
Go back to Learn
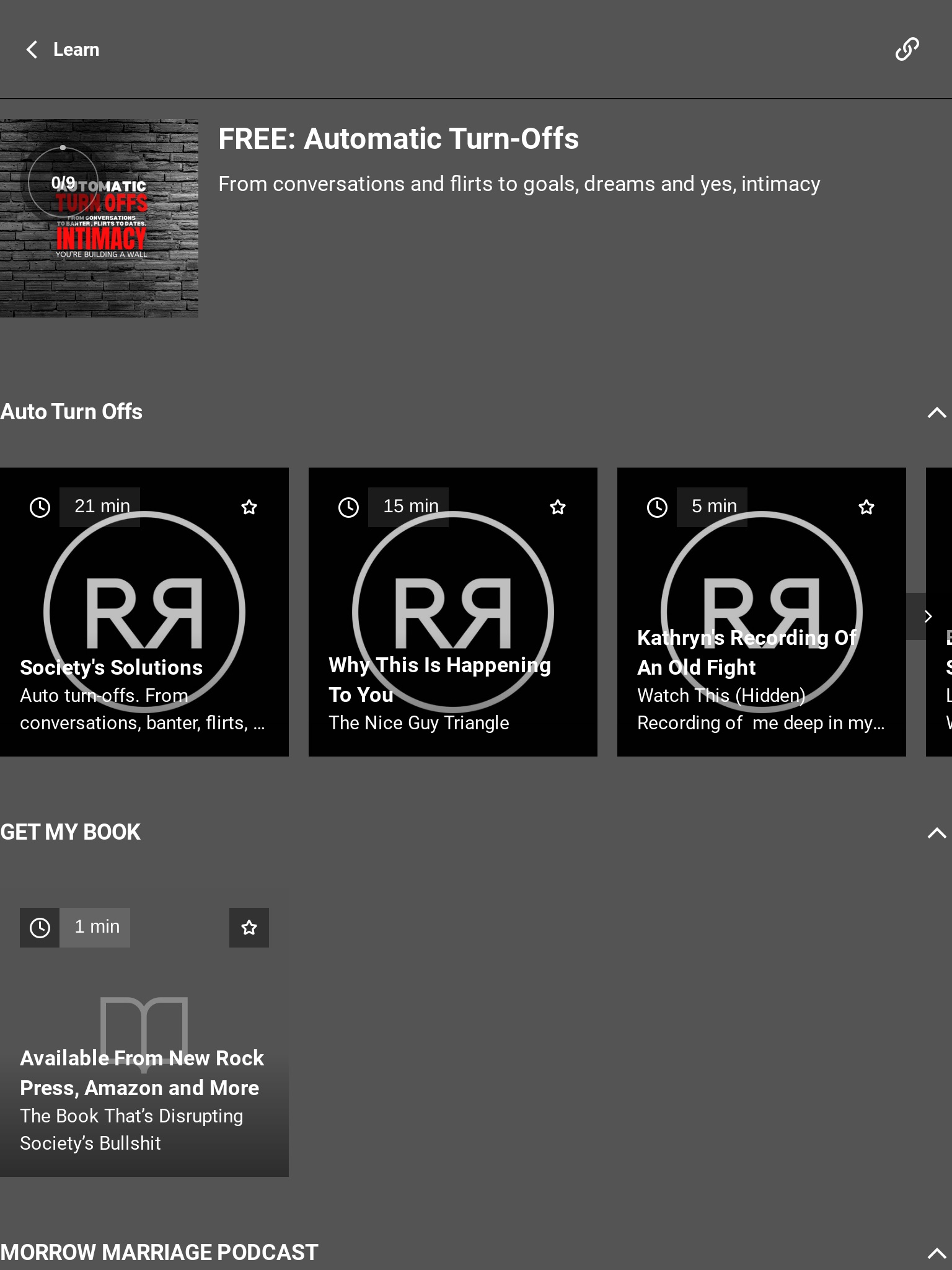(x=76, y=50)
